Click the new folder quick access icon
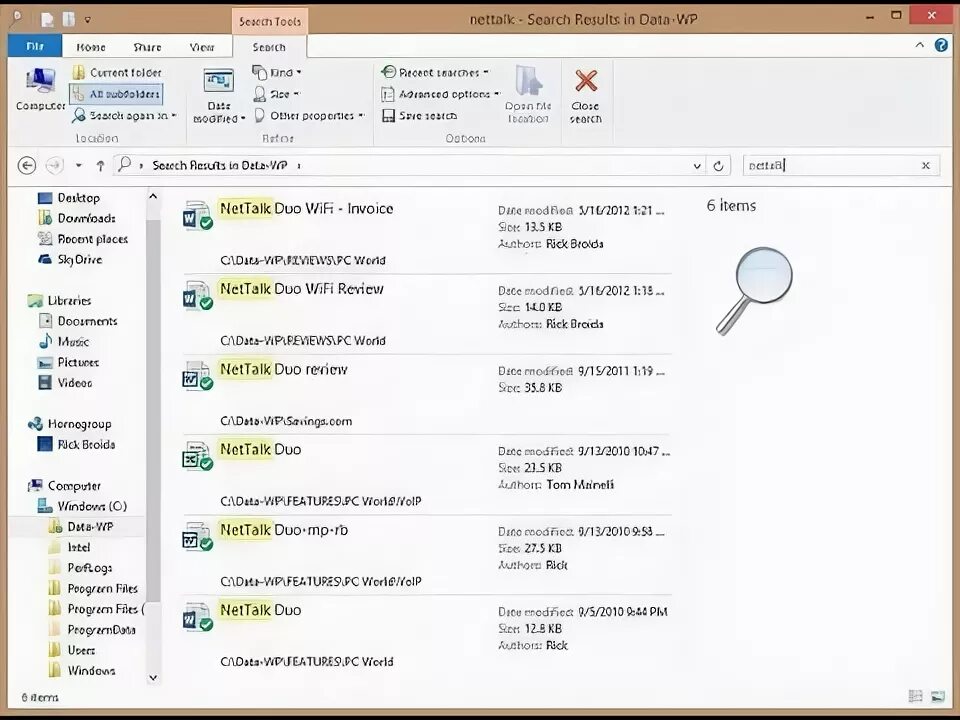This screenshot has width=960, height=720. pyautogui.click(x=69, y=20)
